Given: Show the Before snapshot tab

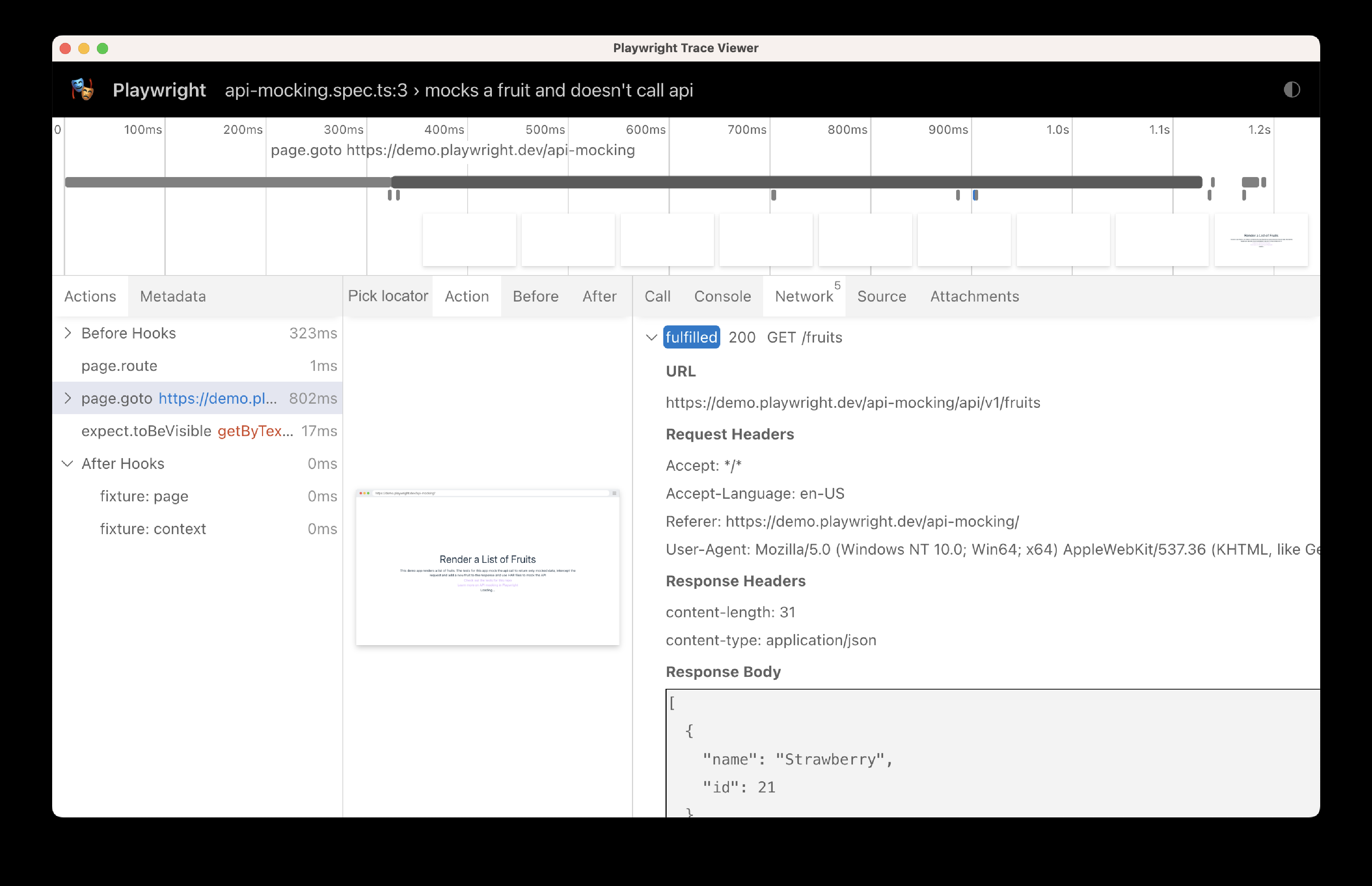Looking at the screenshot, I should pos(536,296).
